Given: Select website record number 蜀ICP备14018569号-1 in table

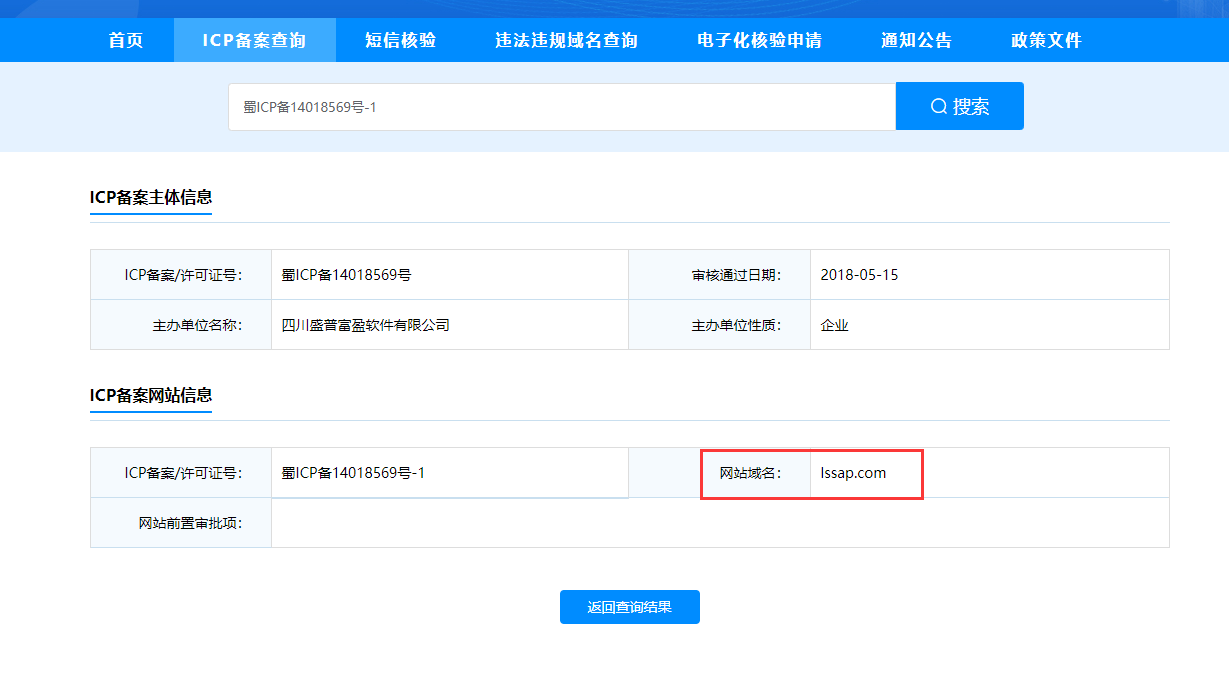Looking at the screenshot, I should tap(353, 473).
